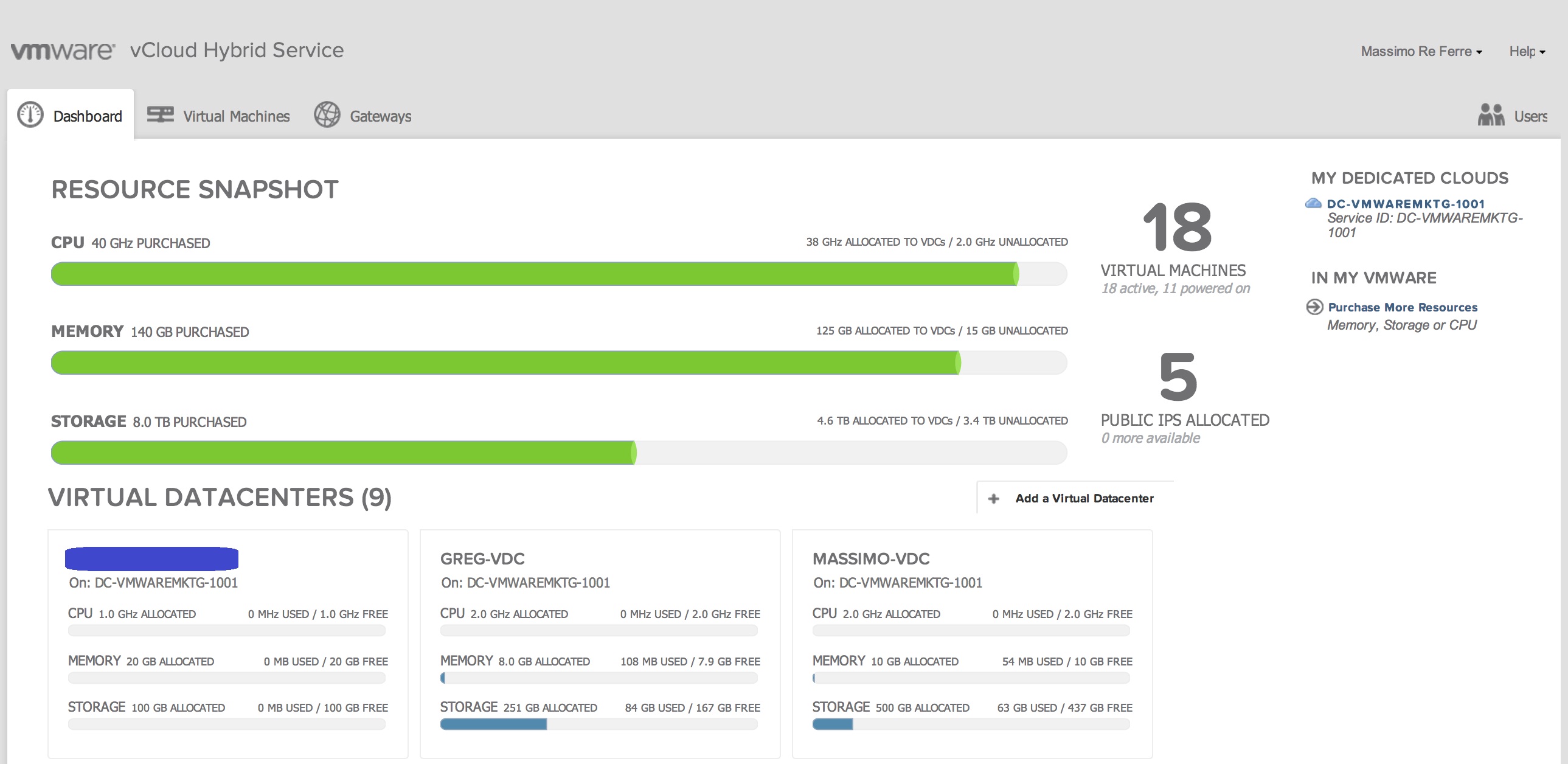The height and width of the screenshot is (764, 1568).
Task: Click the GREG-VDC memory usage bar
Action: (599, 678)
